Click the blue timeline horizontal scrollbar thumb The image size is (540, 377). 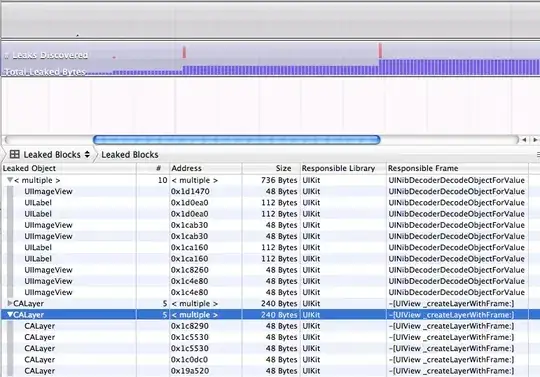click(x=237, y=139)
